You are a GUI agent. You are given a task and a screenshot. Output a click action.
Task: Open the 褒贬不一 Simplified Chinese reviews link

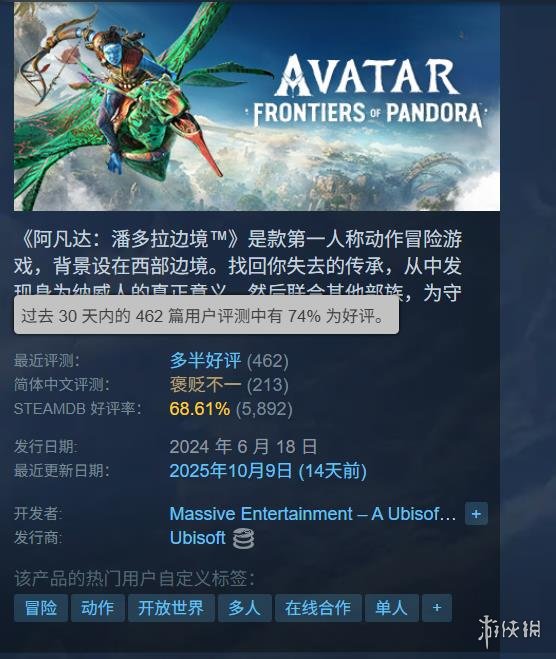(206, 385)
